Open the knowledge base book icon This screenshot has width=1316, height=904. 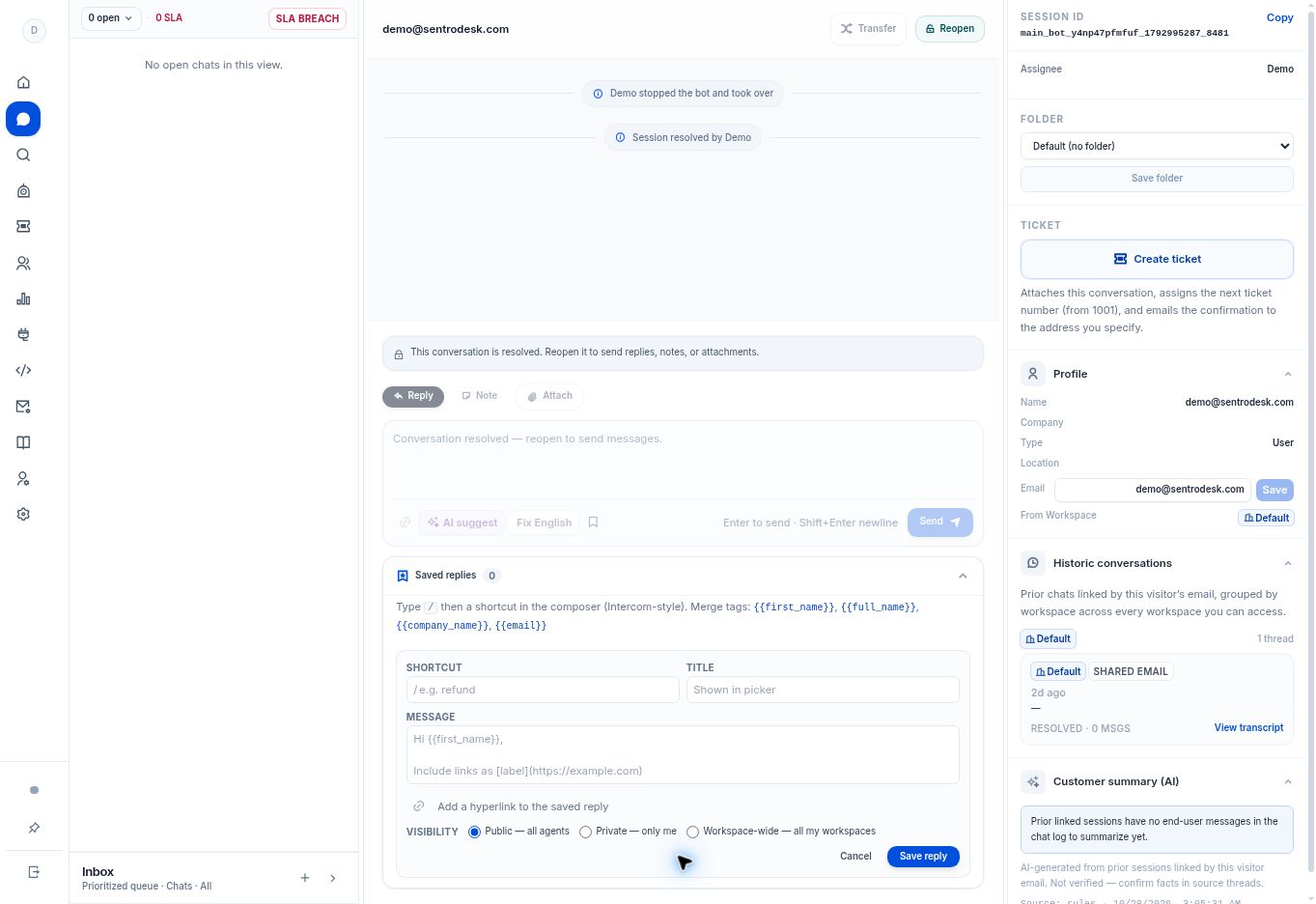pyautogui.click(x=23, y=442)
